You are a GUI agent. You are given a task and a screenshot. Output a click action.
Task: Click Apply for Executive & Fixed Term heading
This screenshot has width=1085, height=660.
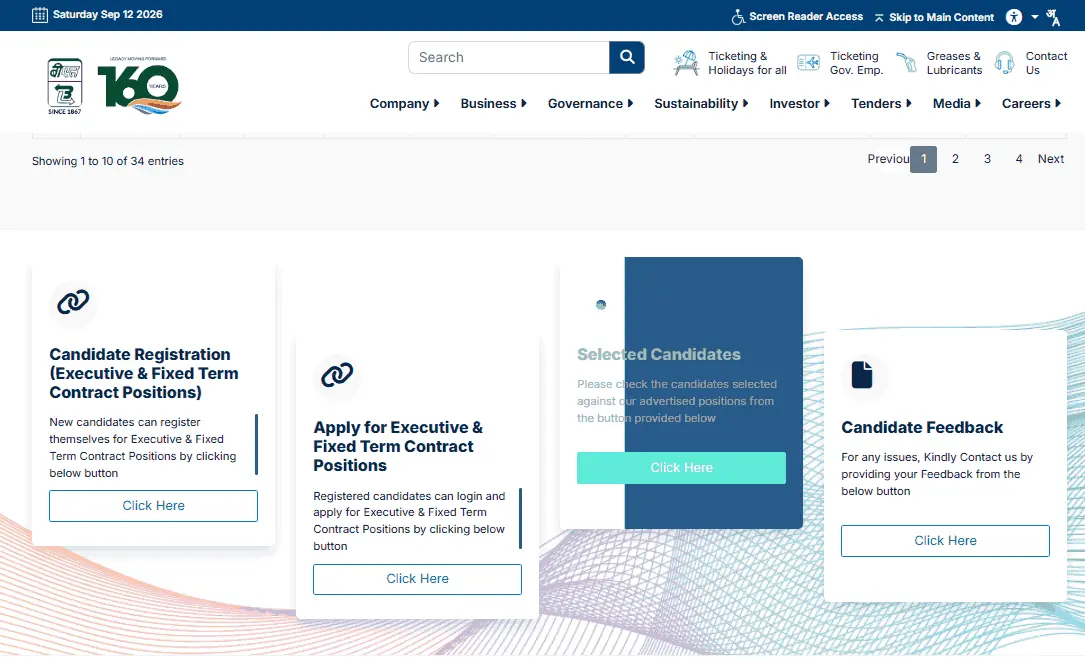398,446
